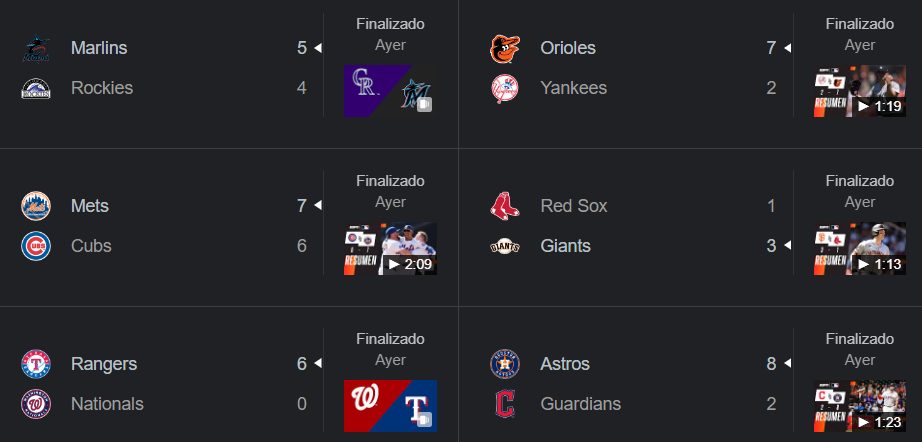Click the Guardians team logo

pyautogui.click(x=505, y=404)
